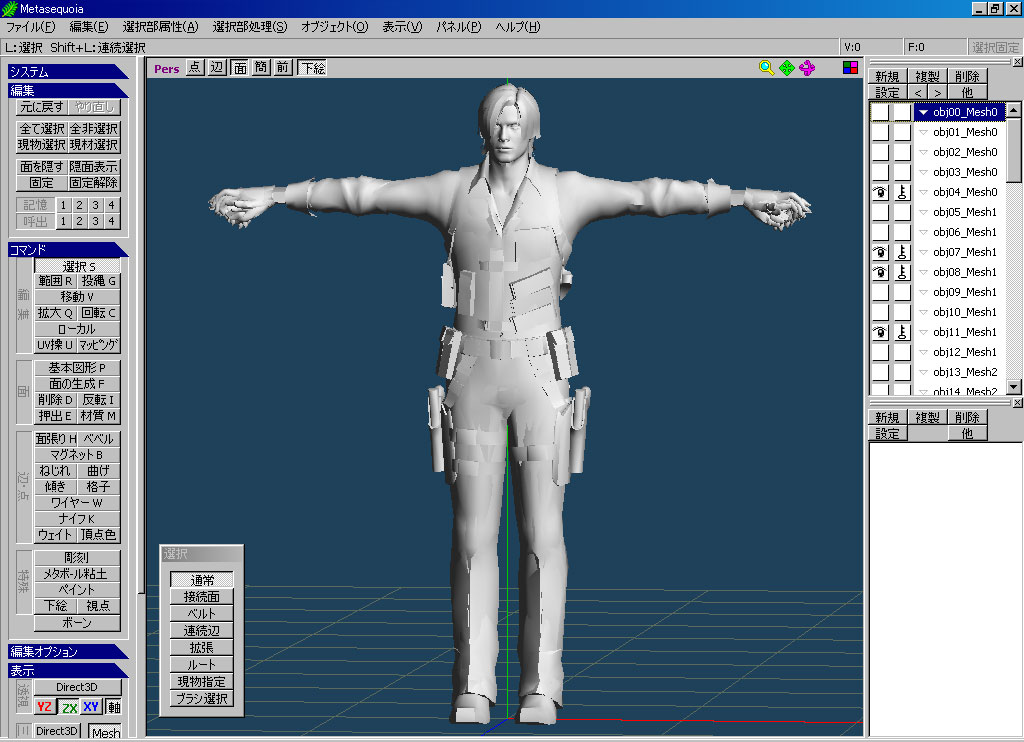Collapse the obj02_Mesh0 tree triangle

(x=923, y=152)
